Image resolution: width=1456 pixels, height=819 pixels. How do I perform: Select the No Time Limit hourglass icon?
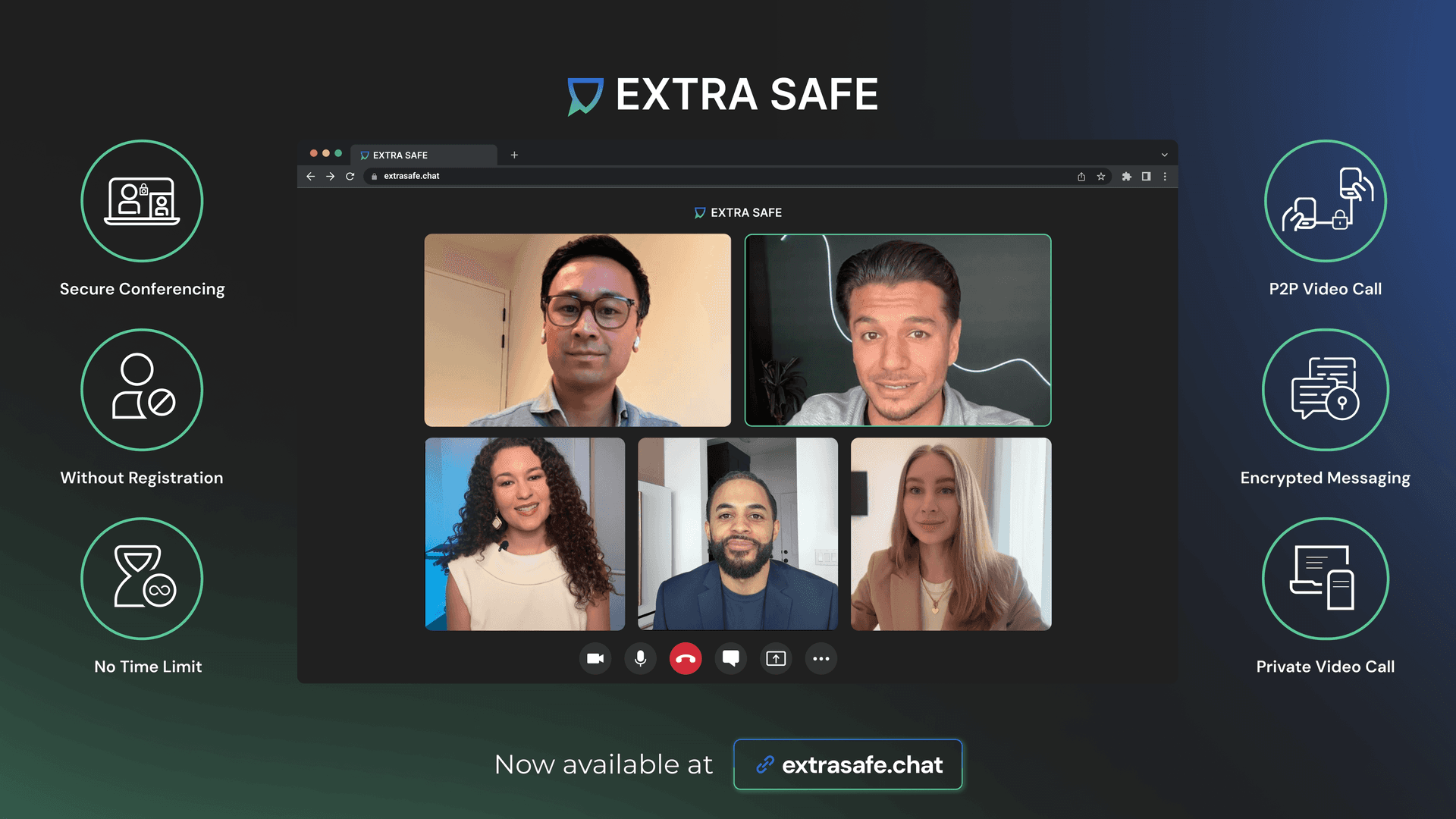pyautogui.click(x=142, y=579)
